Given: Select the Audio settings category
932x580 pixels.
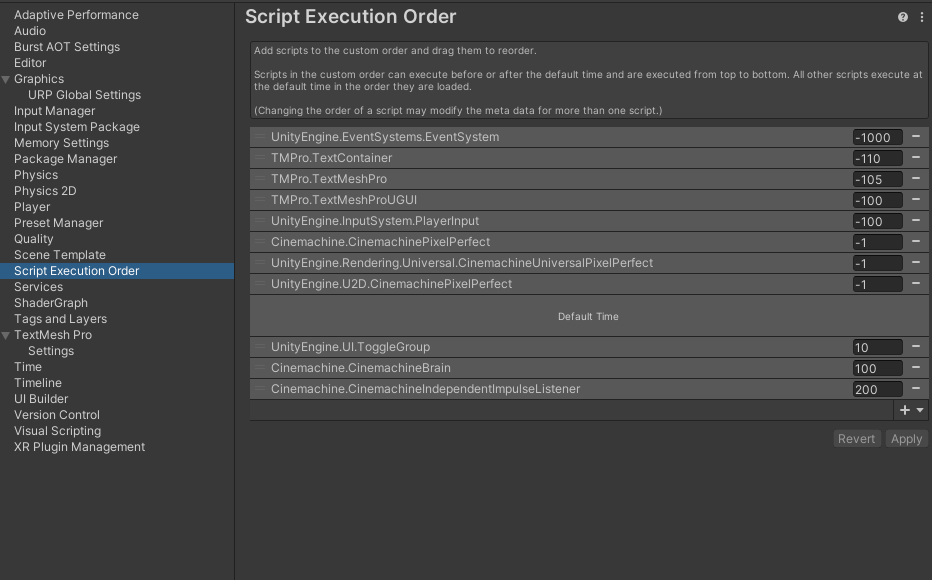Looking at the screenshot, I should tap(30, 31).
